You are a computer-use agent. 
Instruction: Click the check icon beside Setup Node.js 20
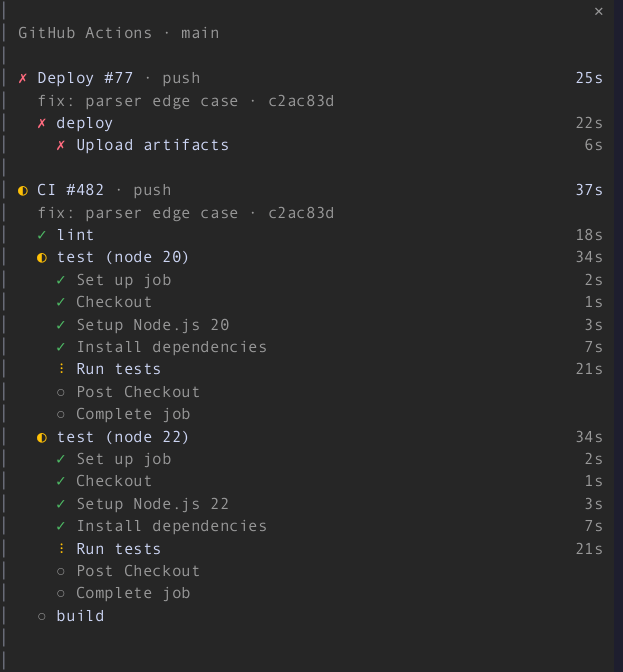tap(61, 325)
